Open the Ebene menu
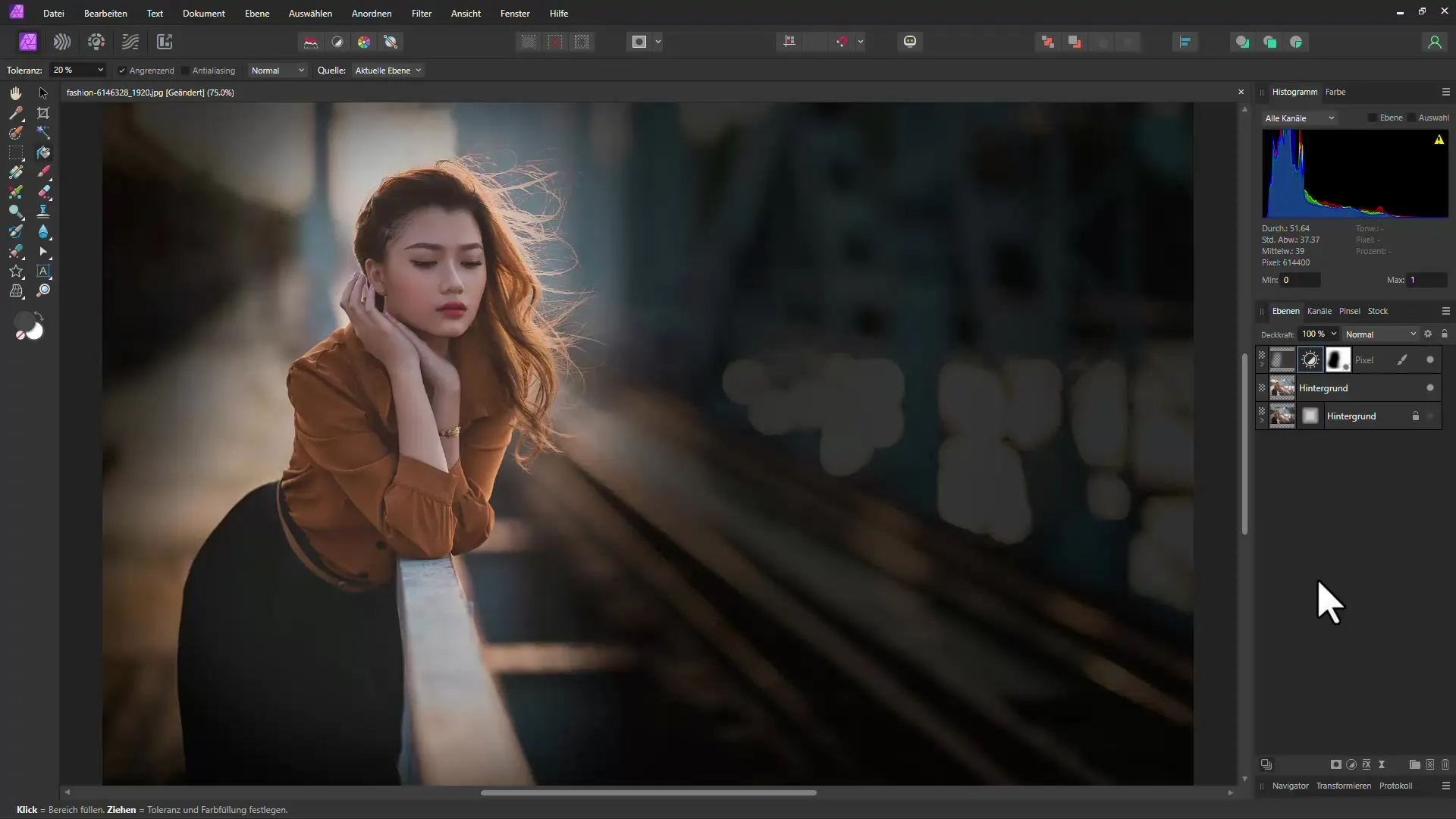 click(x=257, y=14)
